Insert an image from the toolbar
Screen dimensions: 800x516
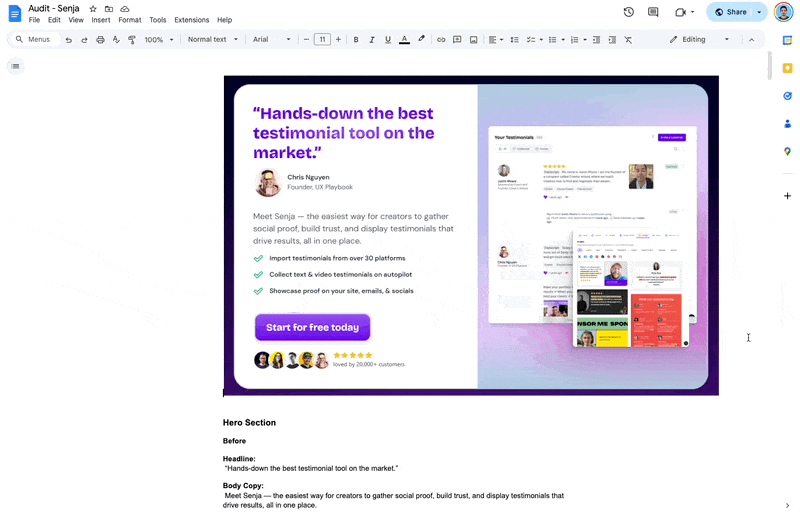[473, 39]
